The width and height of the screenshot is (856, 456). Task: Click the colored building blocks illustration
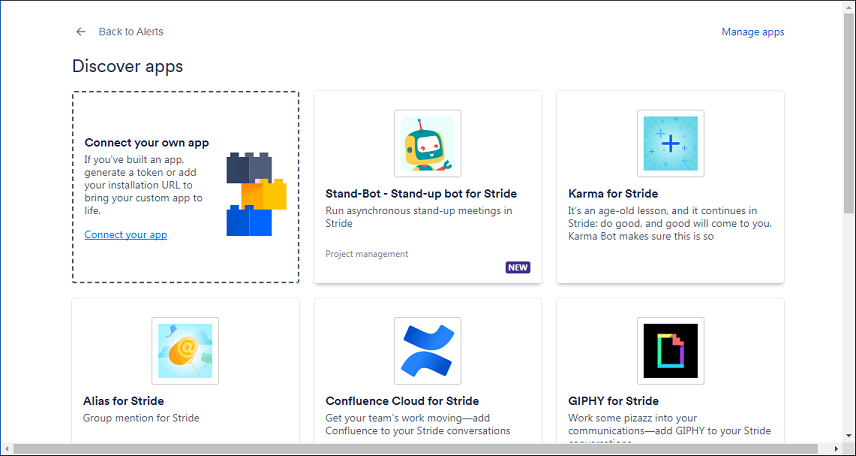257,194
